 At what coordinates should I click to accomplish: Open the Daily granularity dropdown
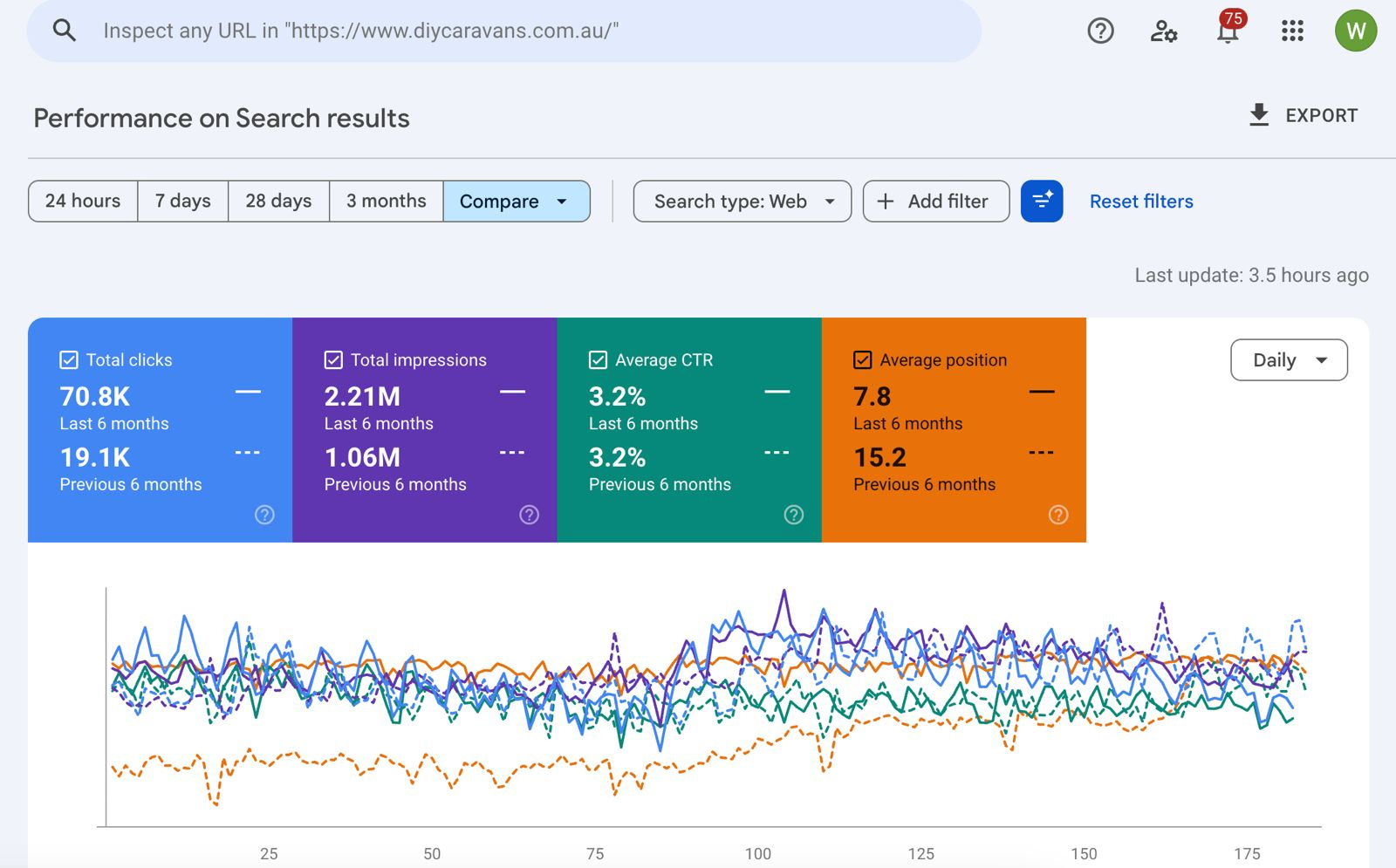pos(1288,360)
